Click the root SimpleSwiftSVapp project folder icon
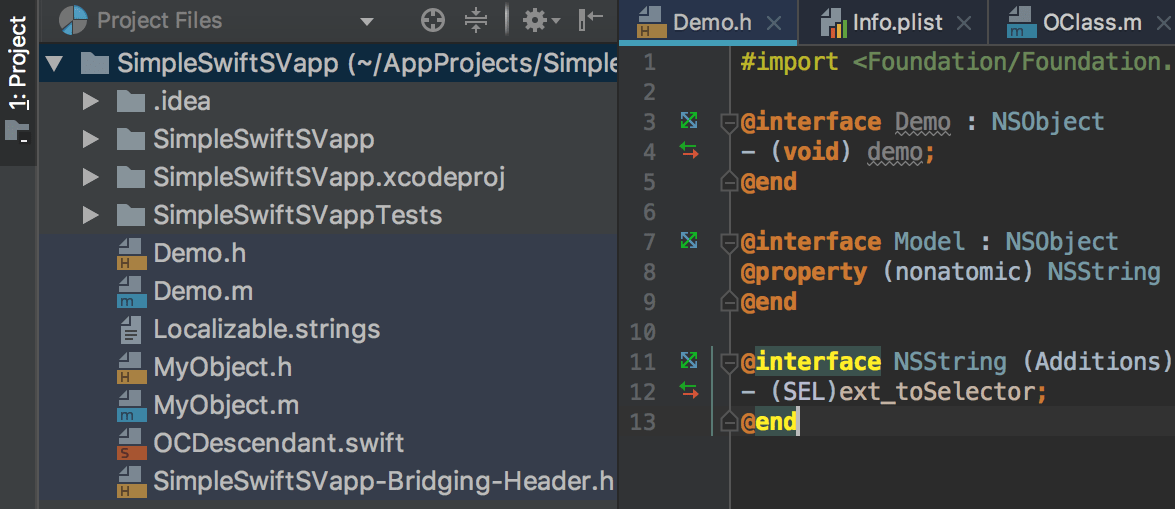 pos(94,64)
